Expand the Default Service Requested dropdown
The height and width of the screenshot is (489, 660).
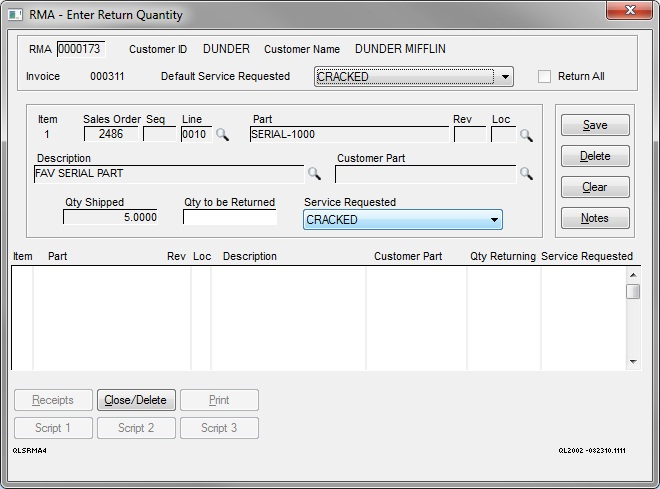(505, 77)
